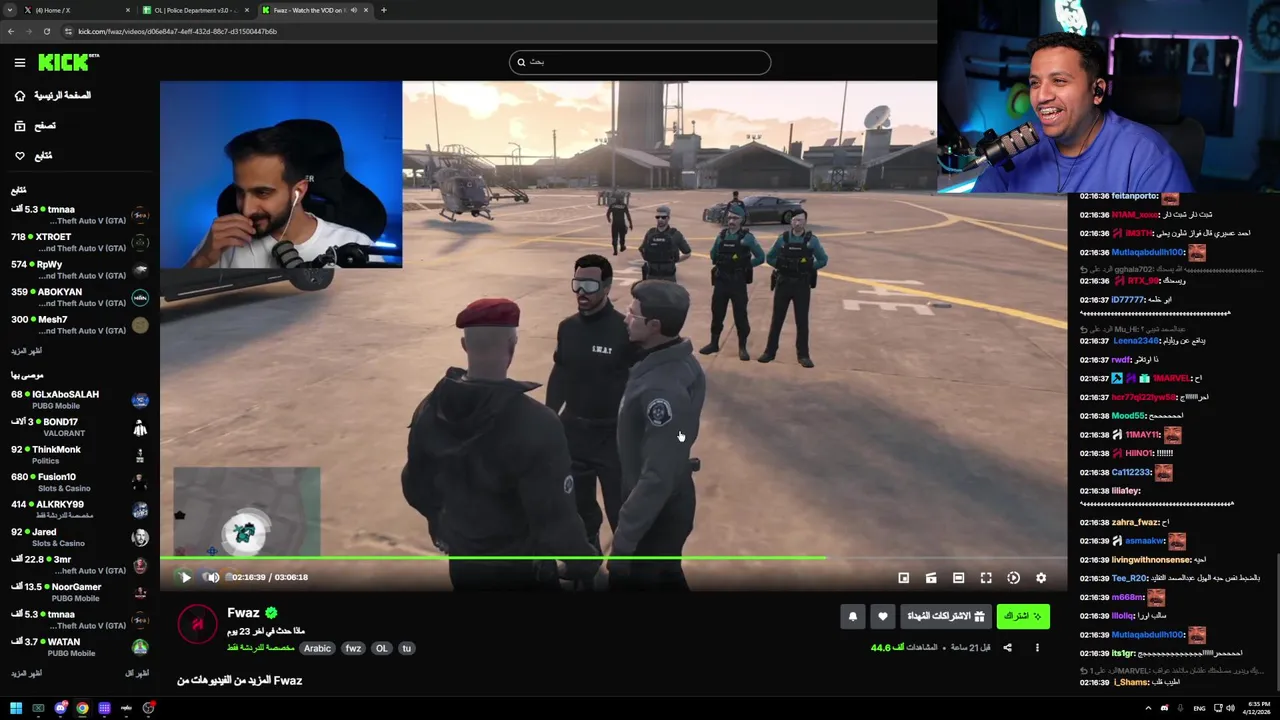The height and width of the screenshot is (720, 1280).
Task: Share the video via share icon
Action: point(1007,647)
